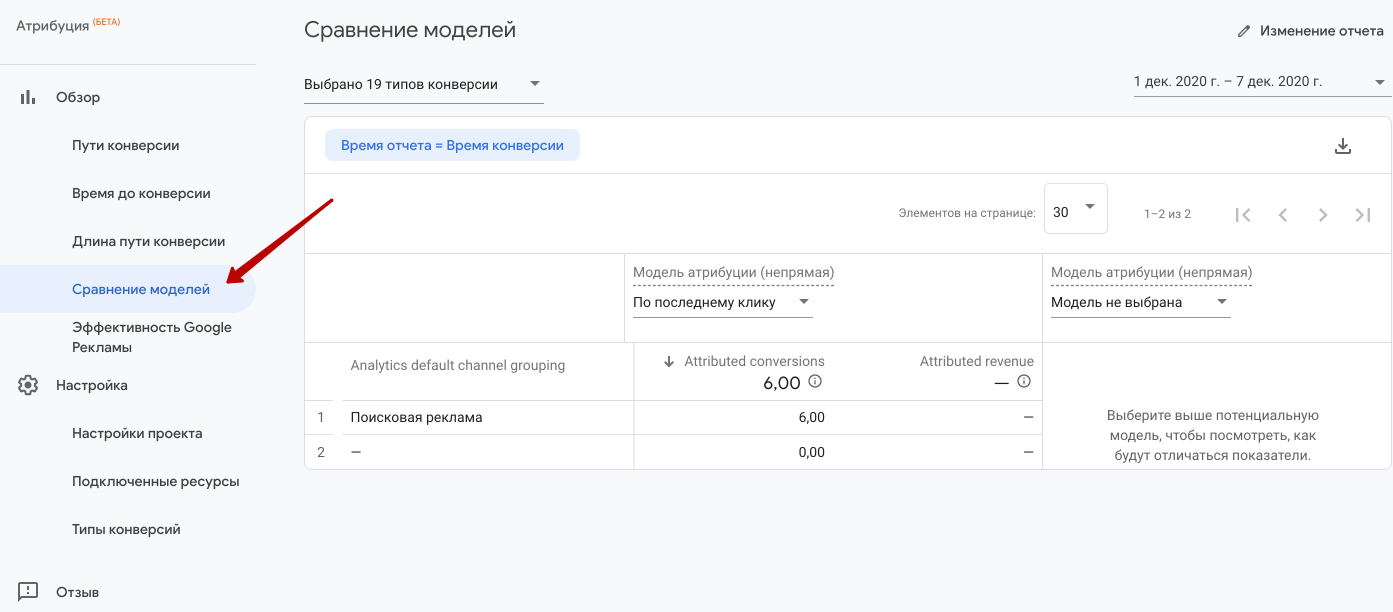Change elements per page from 30
This screenshot has width=1393, height=612.
pyautogui.click(x=1075, y=209)
